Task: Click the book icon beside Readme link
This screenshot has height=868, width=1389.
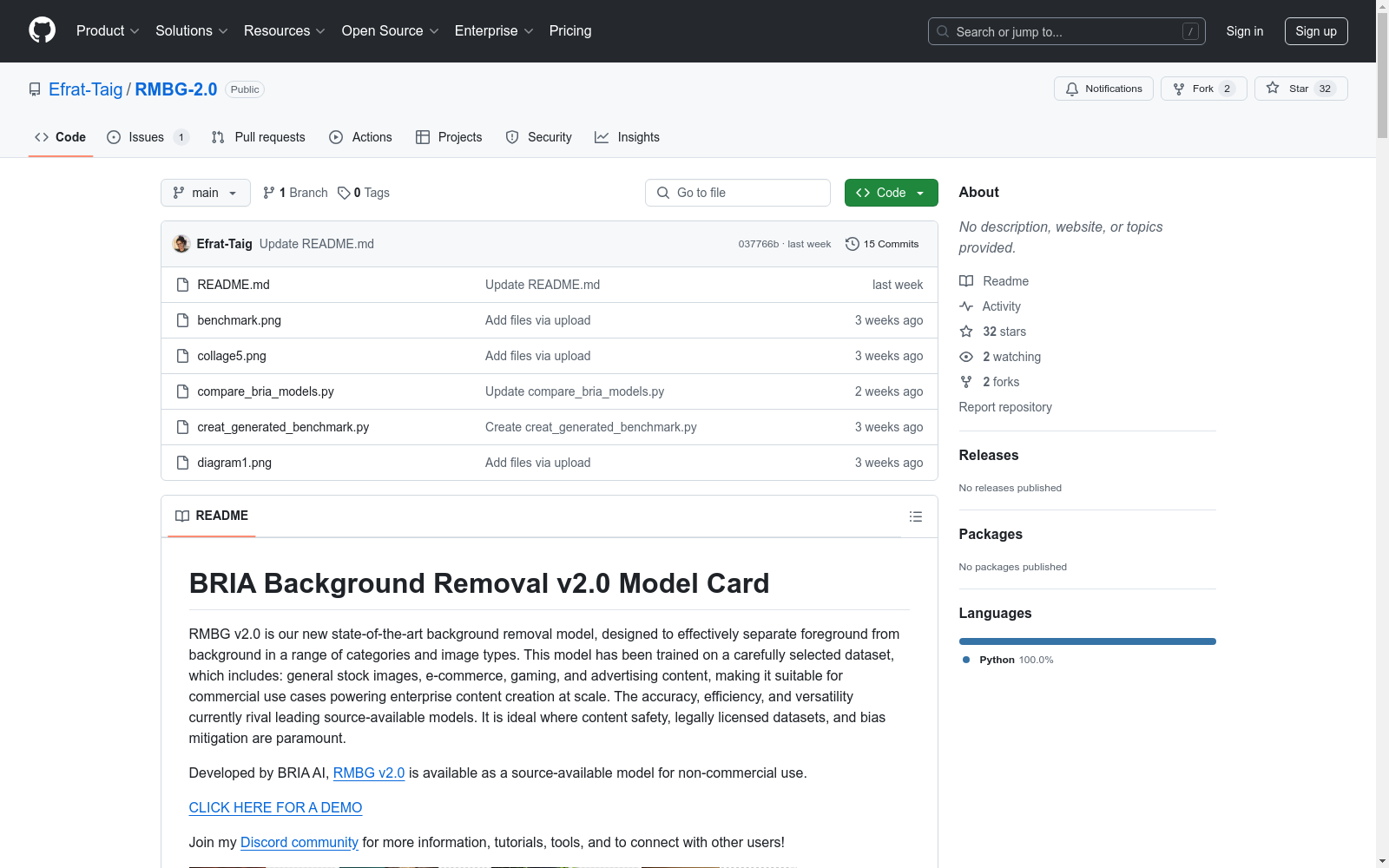Action: 966,281
